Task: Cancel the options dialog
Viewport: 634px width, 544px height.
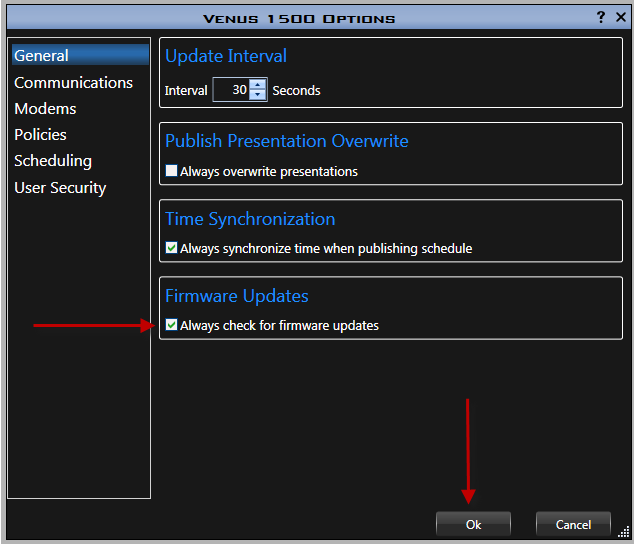Action: (x=573, y=524)
